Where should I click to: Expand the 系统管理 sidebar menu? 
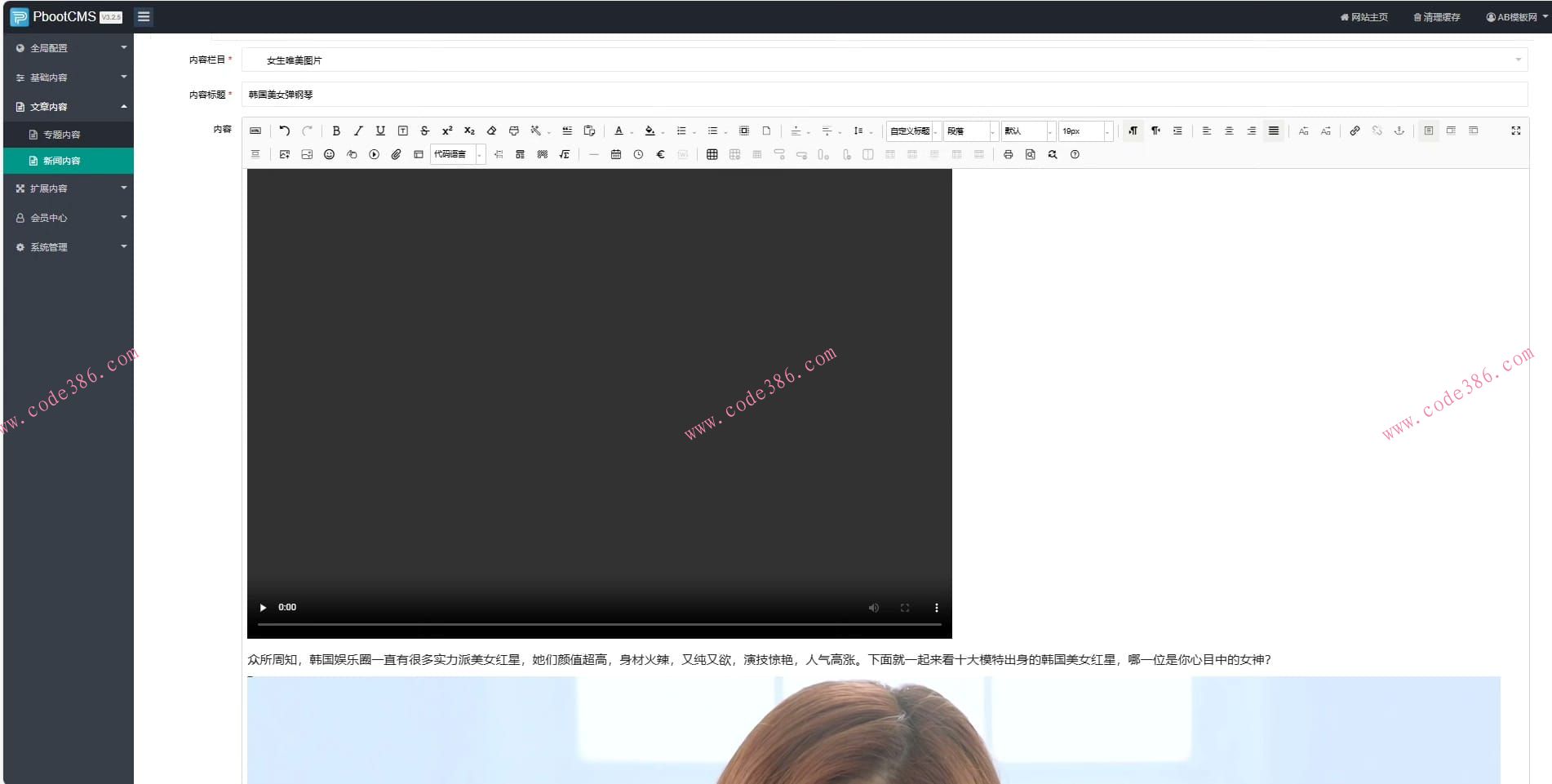[x=69, y=247]
